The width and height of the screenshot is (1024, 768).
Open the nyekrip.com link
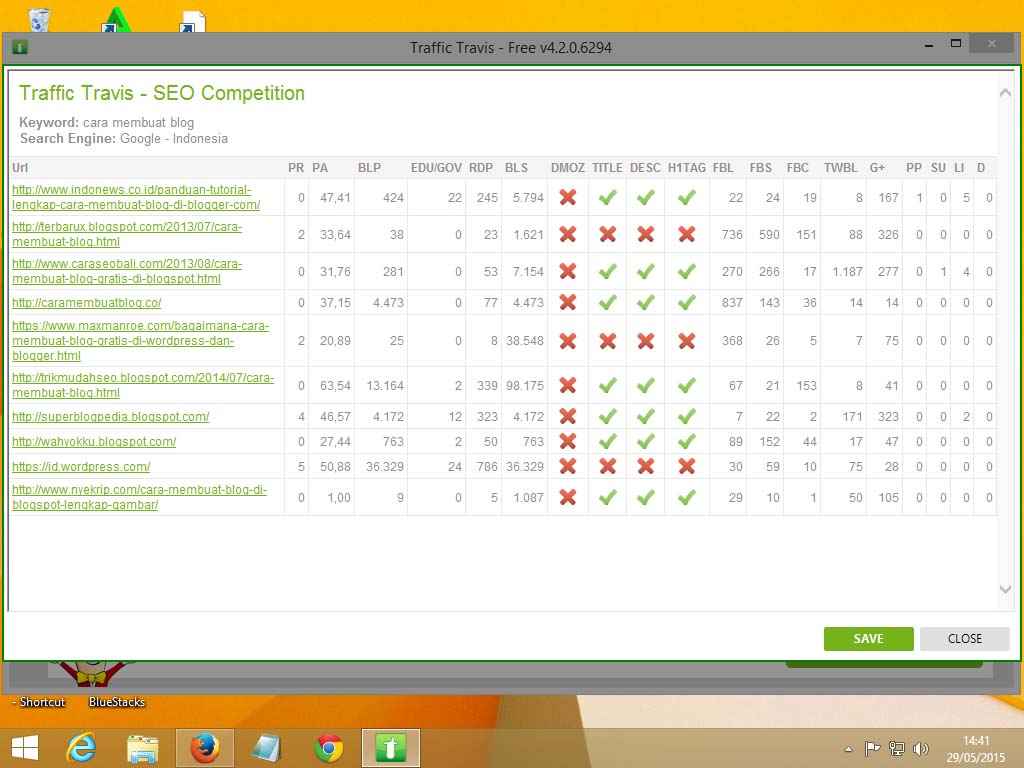coord(139,497)
